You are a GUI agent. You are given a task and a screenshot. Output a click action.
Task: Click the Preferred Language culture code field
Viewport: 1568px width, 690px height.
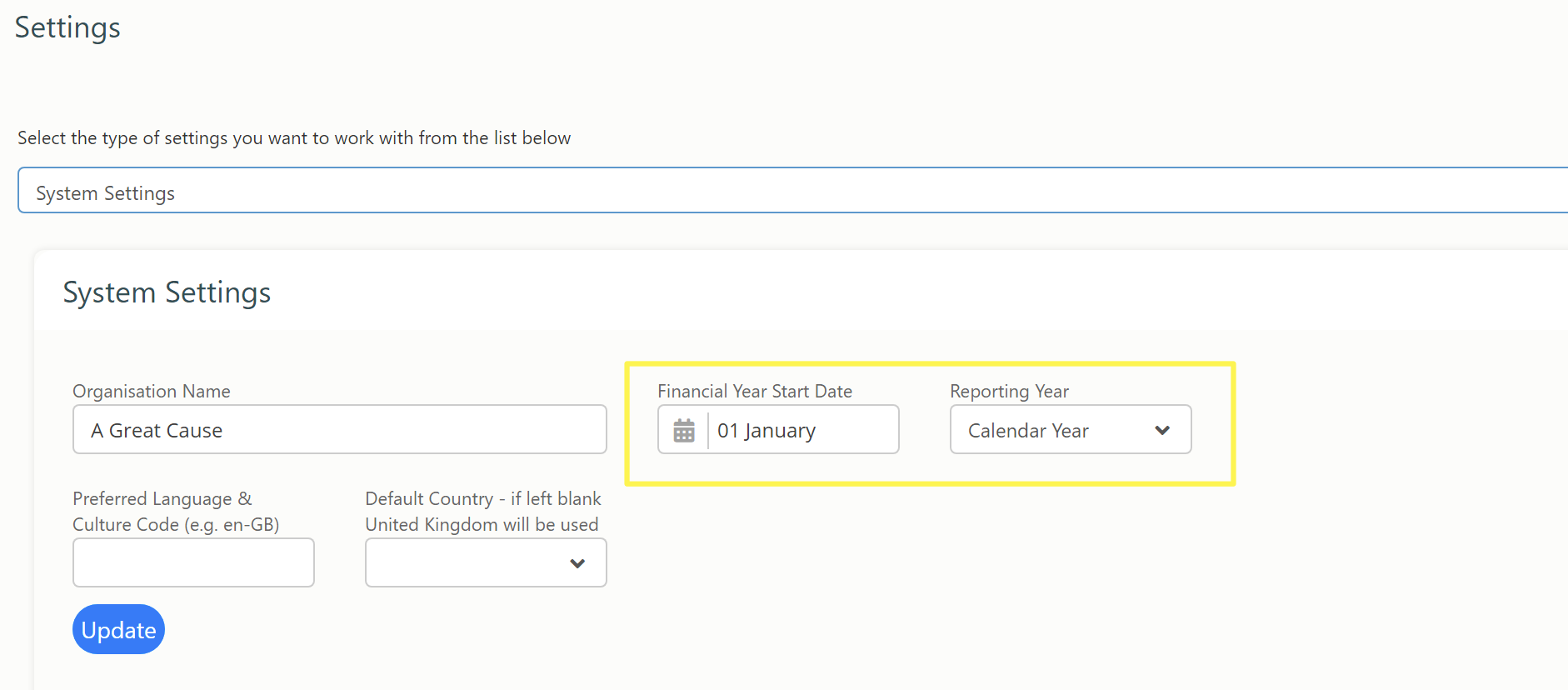click(193, 562)
